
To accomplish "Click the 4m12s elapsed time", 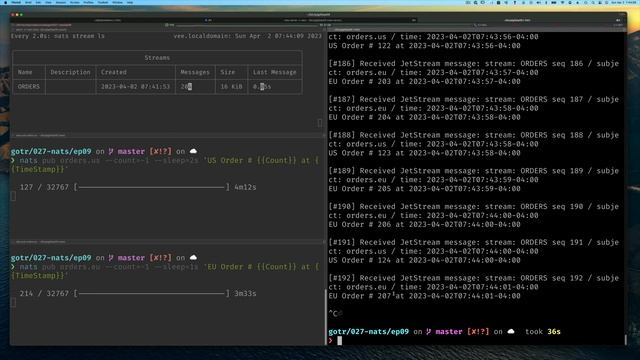I will pyautogui.click(x=245, y=187).
